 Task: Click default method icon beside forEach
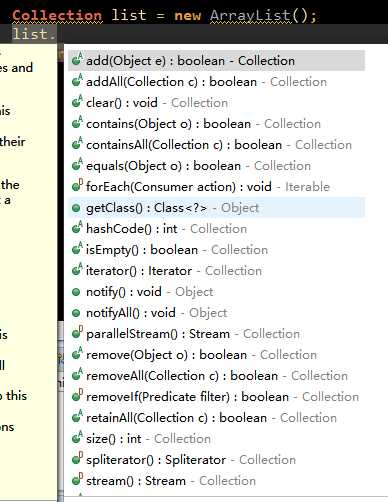point(77,185)
